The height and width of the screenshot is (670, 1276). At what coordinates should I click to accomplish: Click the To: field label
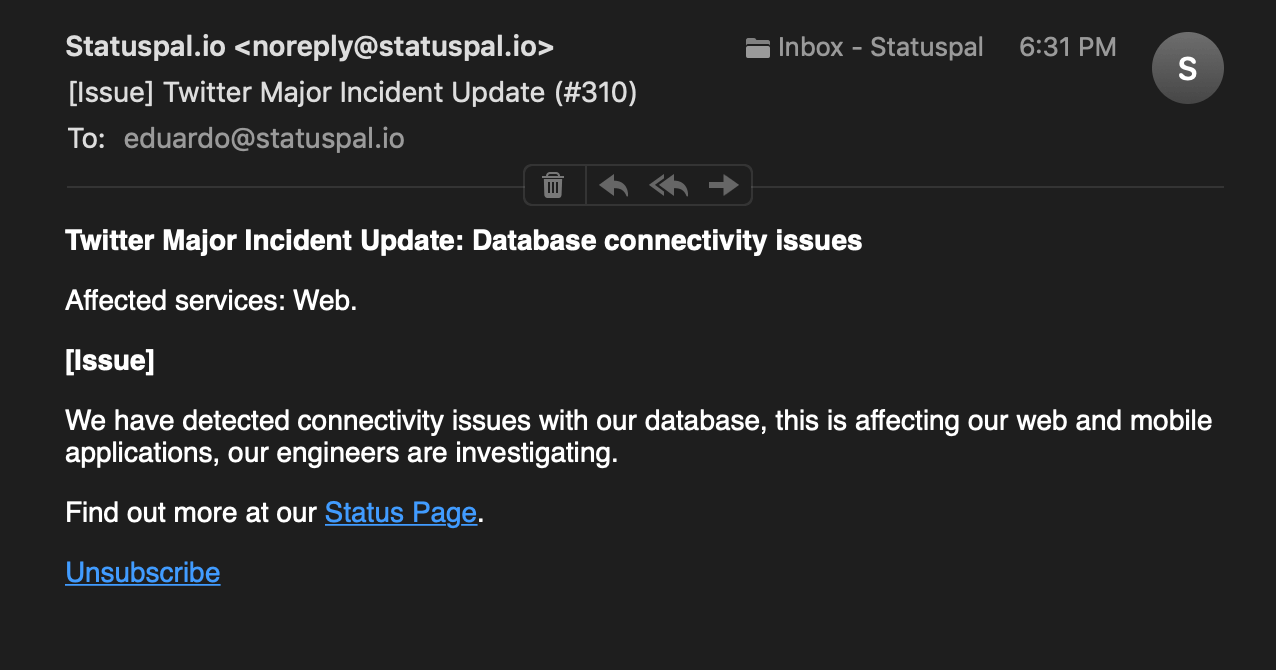coord(87,138)
